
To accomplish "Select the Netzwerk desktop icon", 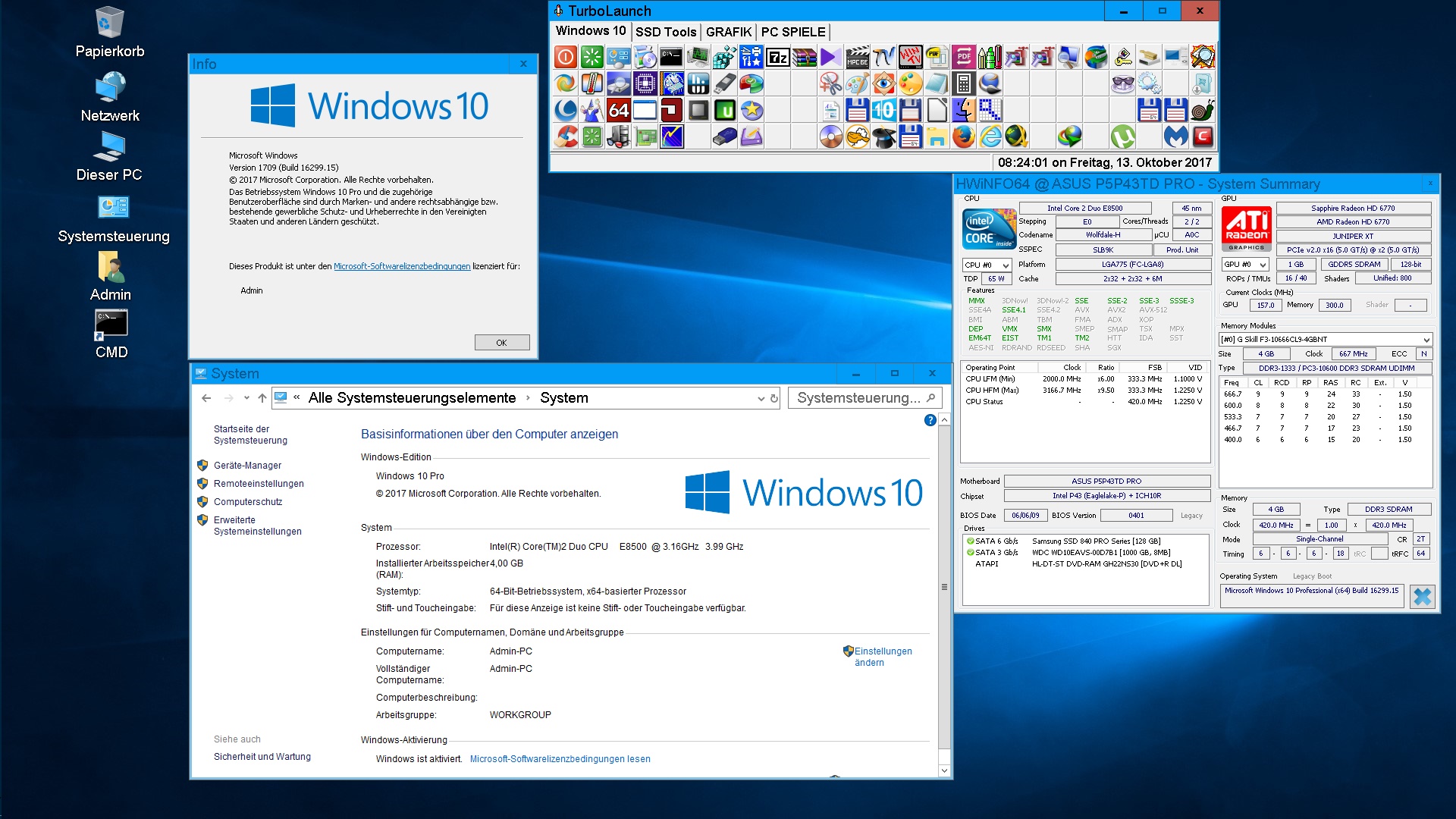I will pos(110,97).
